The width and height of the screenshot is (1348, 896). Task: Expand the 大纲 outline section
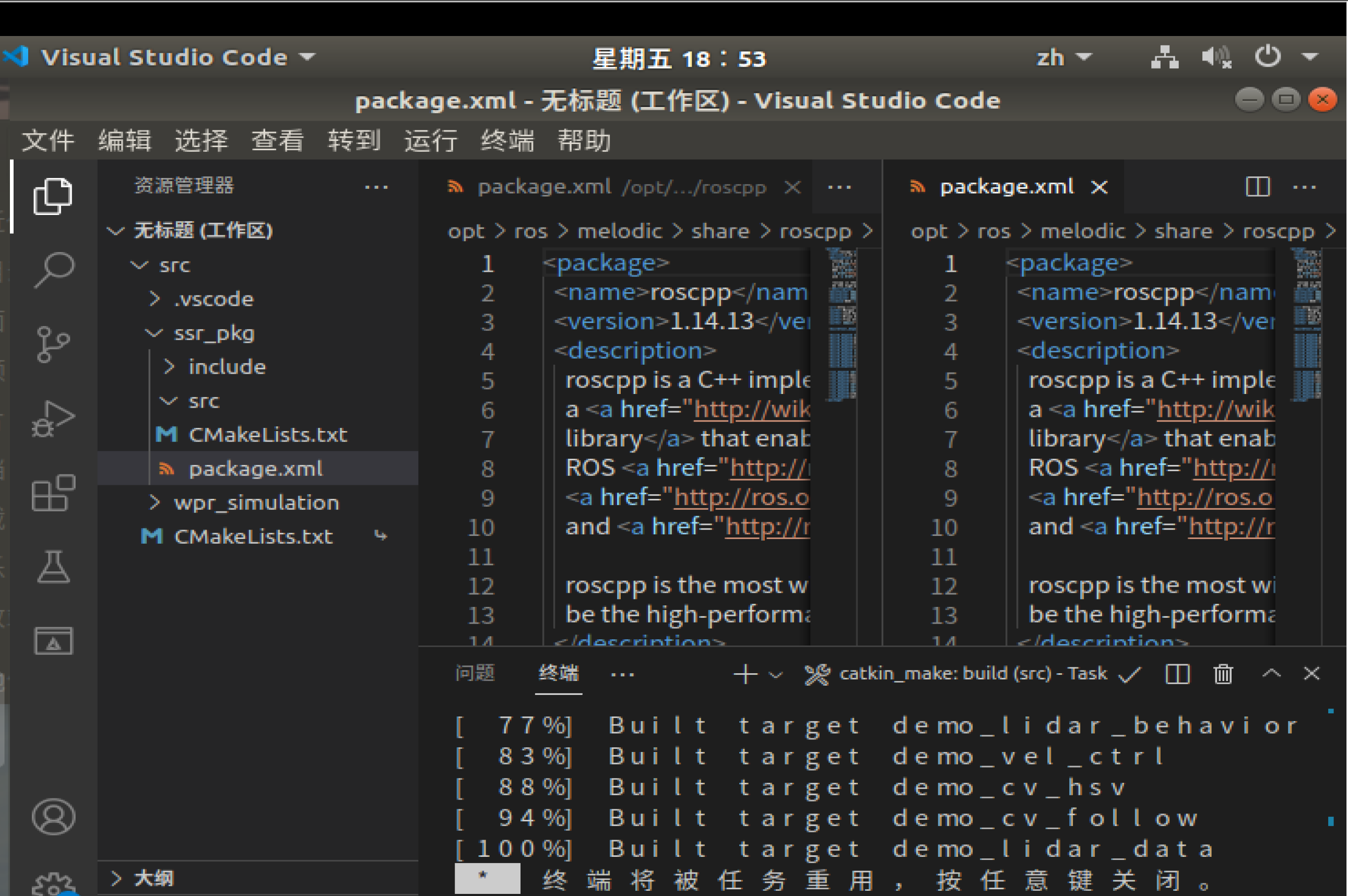tap(153, 878)
